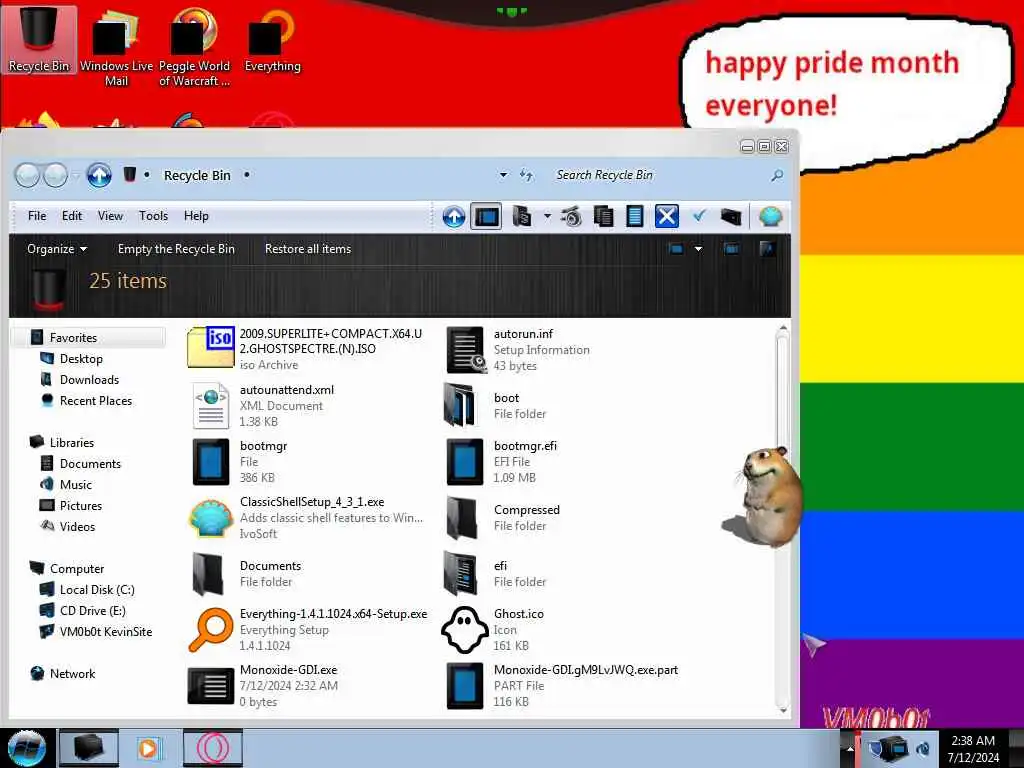
Task: Select CD Drive (E:) in navigation pane
Action: click(92, 611)
